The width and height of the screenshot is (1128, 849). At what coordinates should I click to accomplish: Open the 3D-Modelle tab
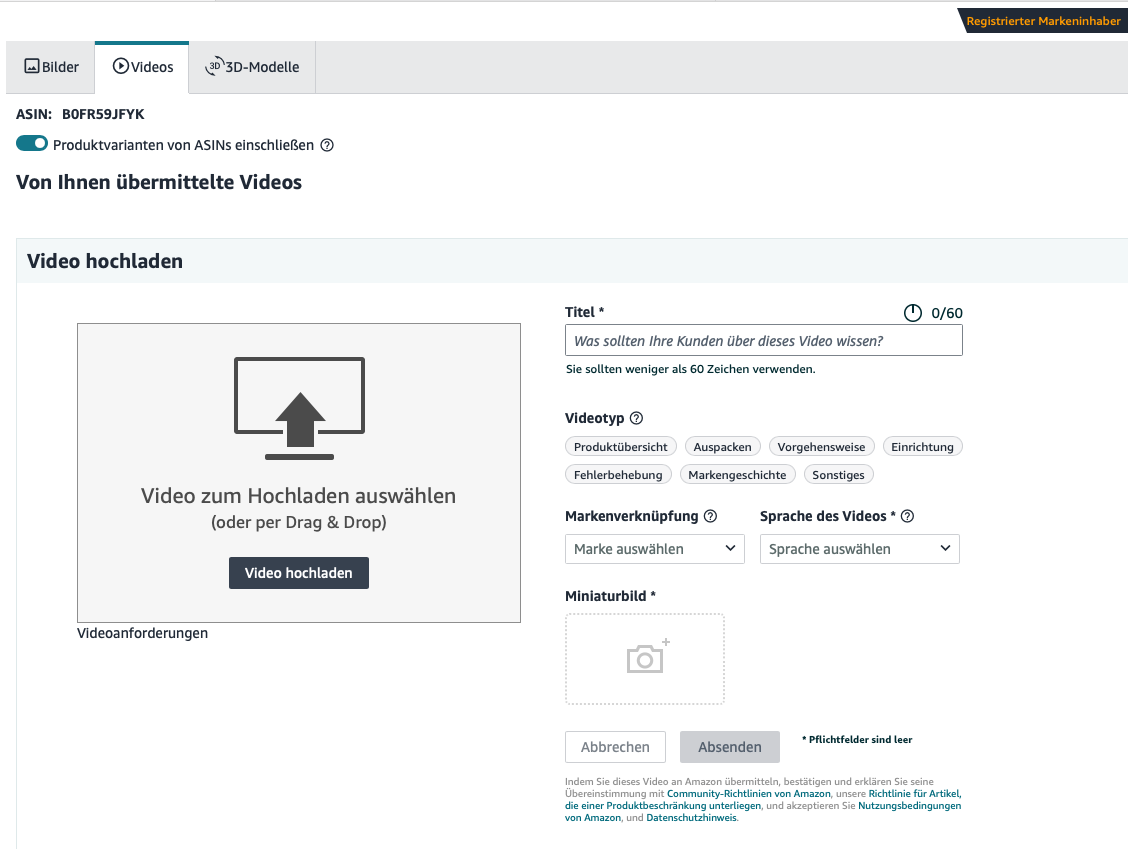pos(252,67)
